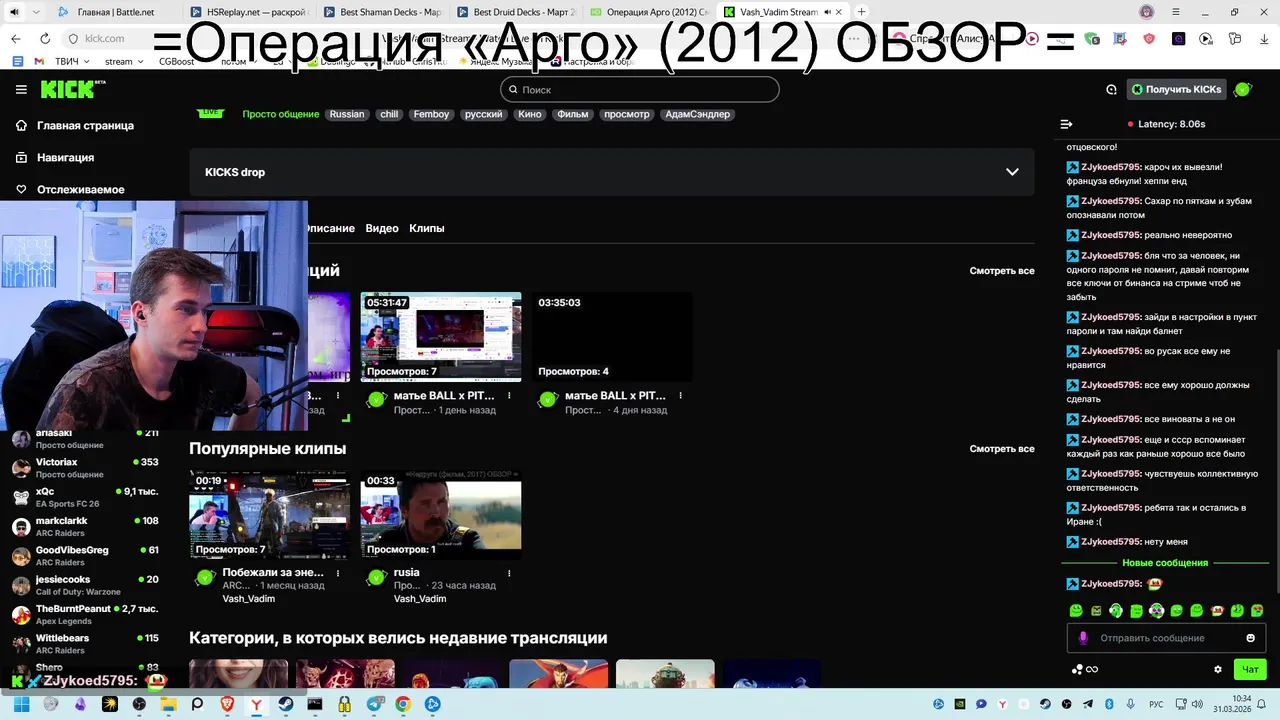Open Steam from the Windows taskbar
The height and width of the screenshot is (720, 1280).
[x=286, y=704]
